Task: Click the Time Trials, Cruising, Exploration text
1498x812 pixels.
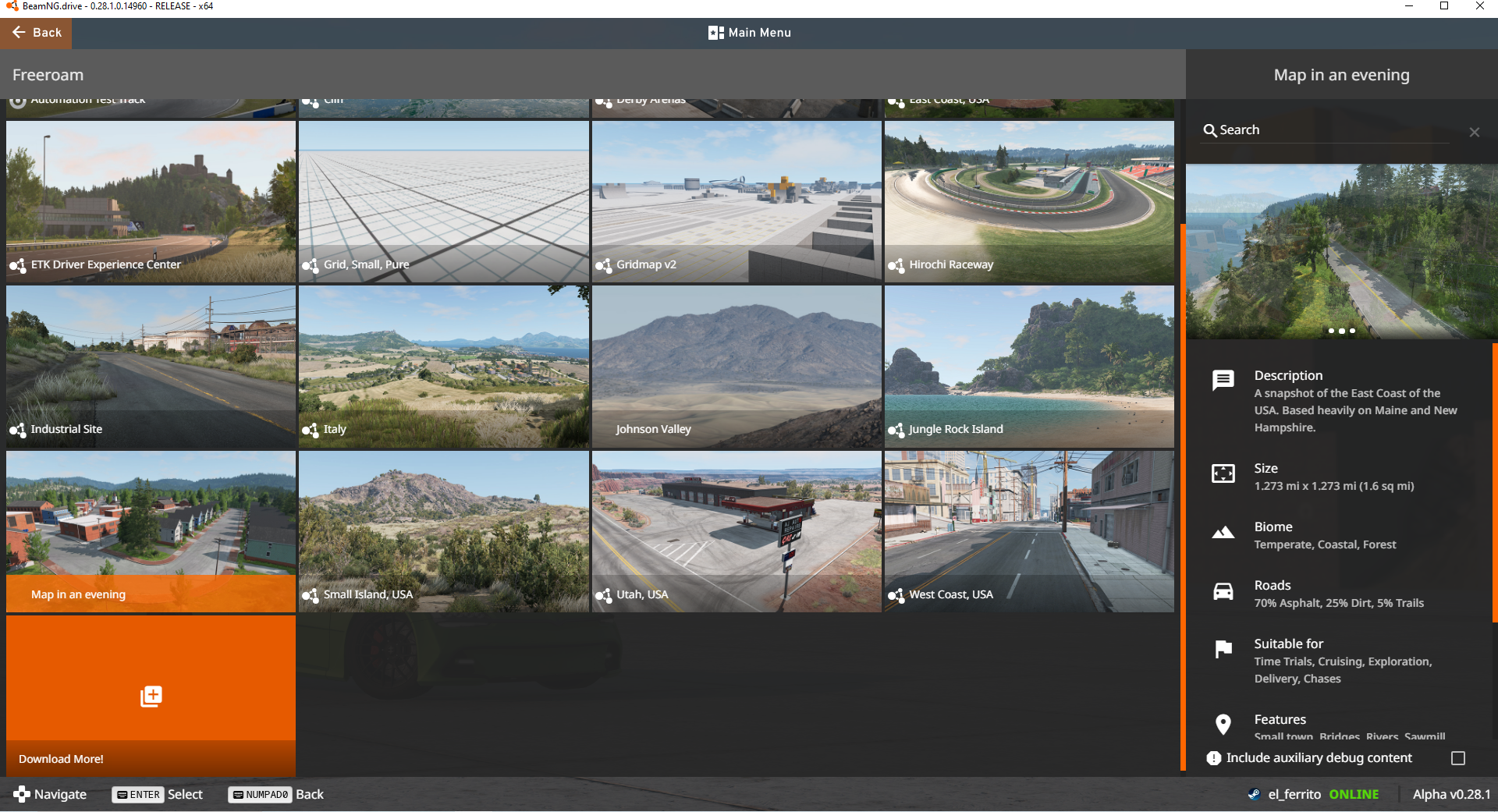Action: [1343, 670]
